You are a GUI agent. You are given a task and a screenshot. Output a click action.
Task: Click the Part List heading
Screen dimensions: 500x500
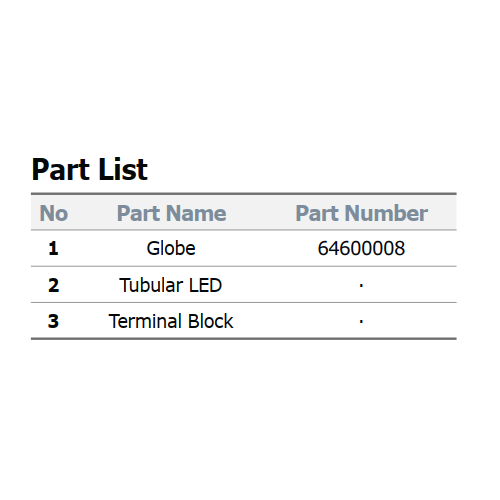(x=89, y=170)
